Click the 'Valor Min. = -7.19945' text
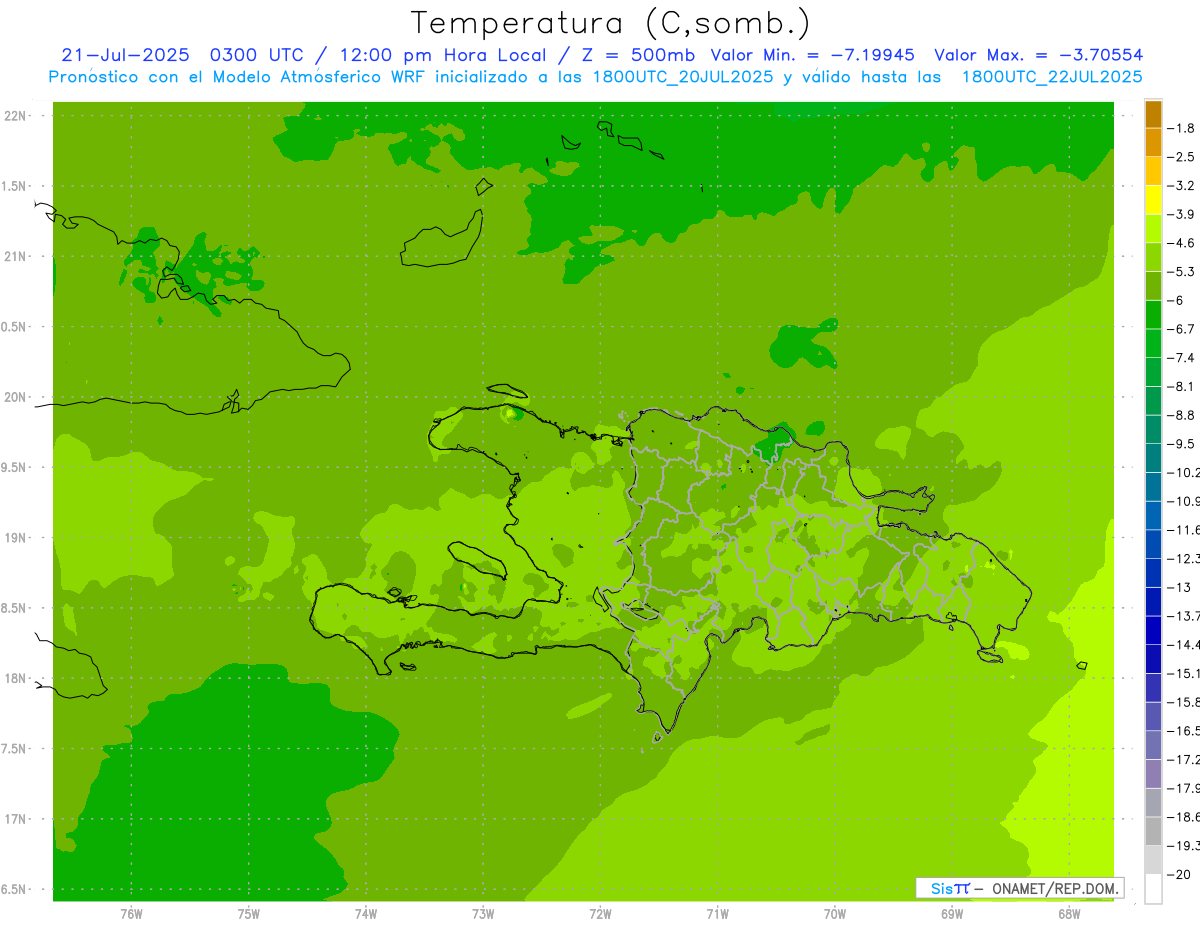Viewport: 1200px width, 927px height. click(813, 55)
